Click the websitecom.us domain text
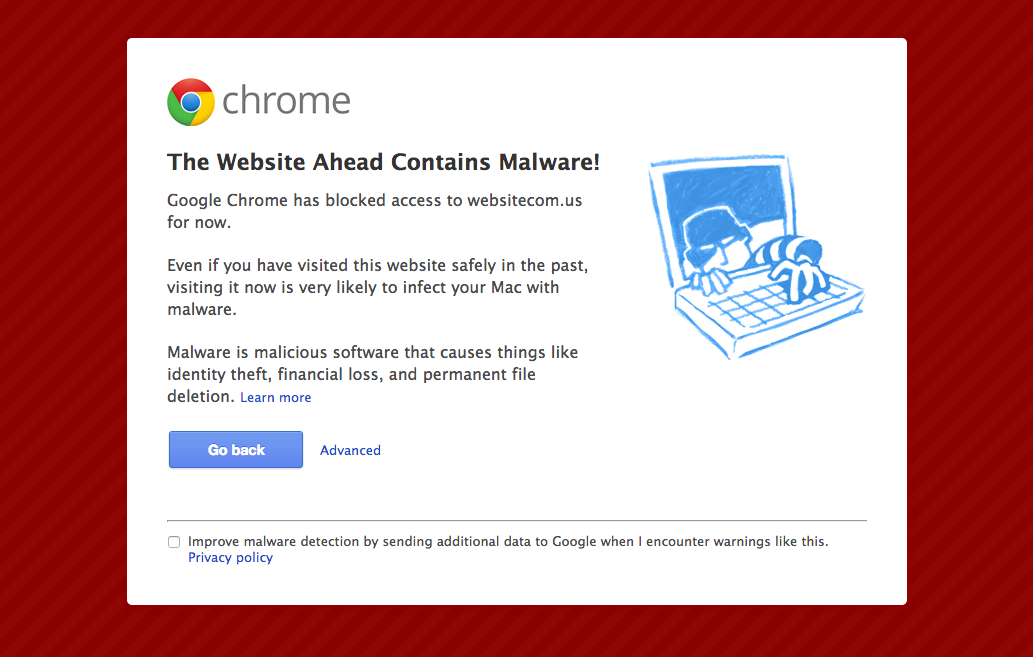This screenshot has width=1033, height=657. (525, 200)
